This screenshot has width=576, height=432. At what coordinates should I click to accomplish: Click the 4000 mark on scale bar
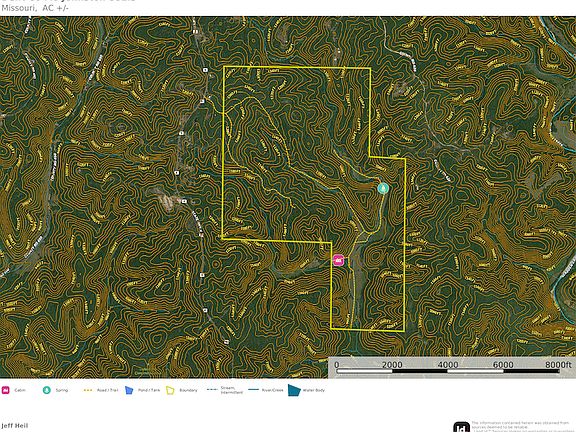coord(448,365)
